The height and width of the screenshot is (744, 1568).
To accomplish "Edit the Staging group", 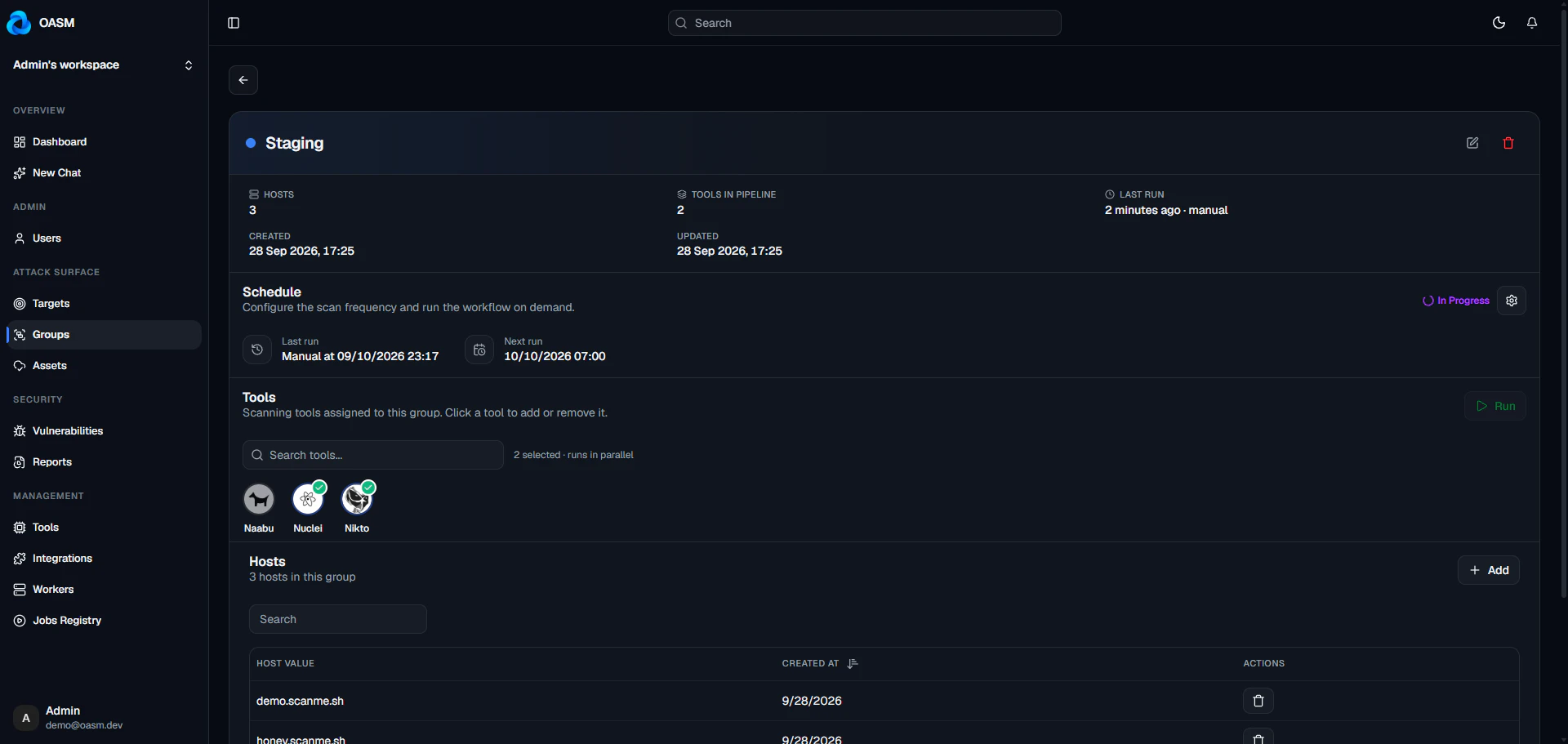I will [1472, 143].
